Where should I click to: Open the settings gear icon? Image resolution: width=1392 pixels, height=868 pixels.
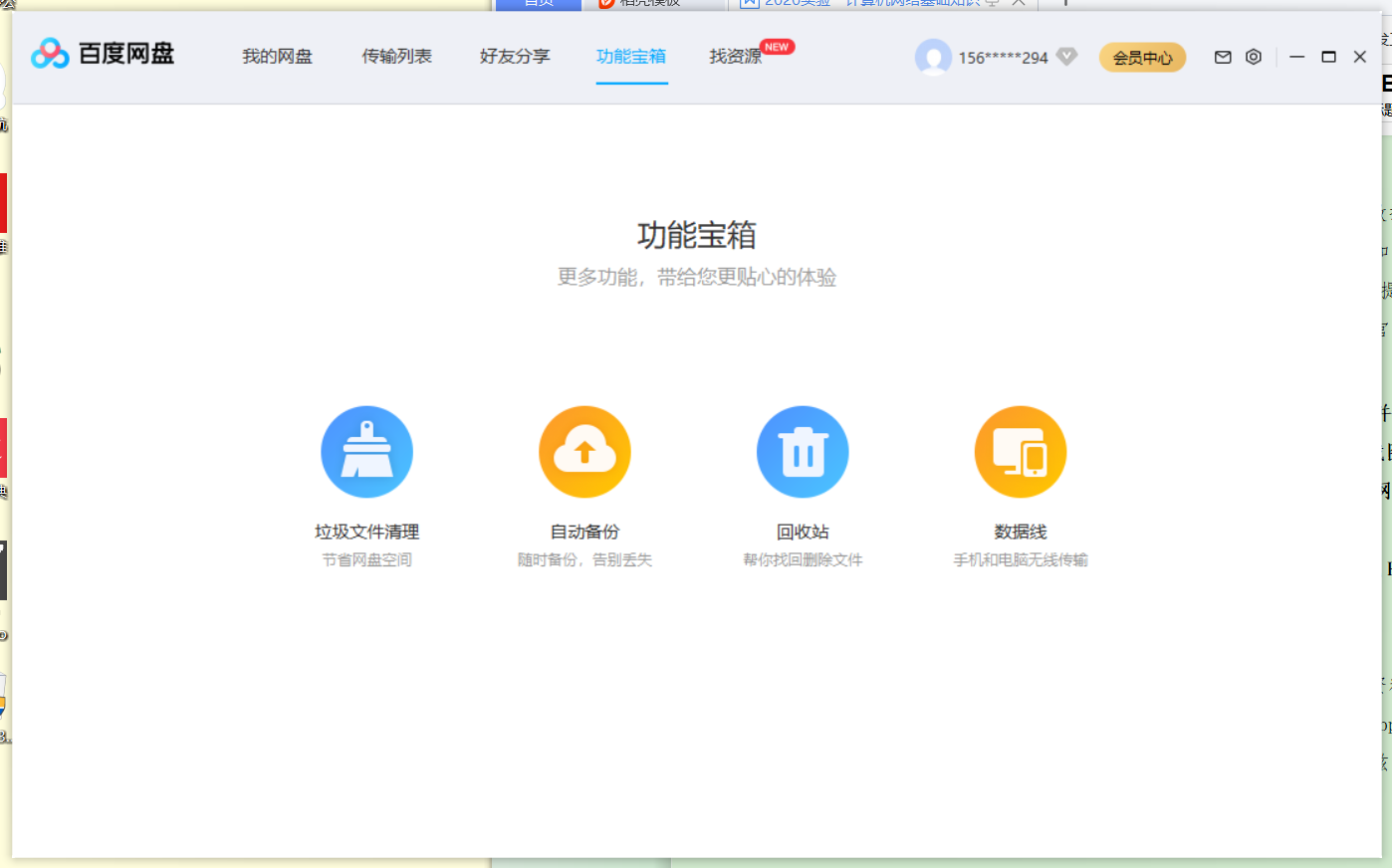tap(1253, 57)
